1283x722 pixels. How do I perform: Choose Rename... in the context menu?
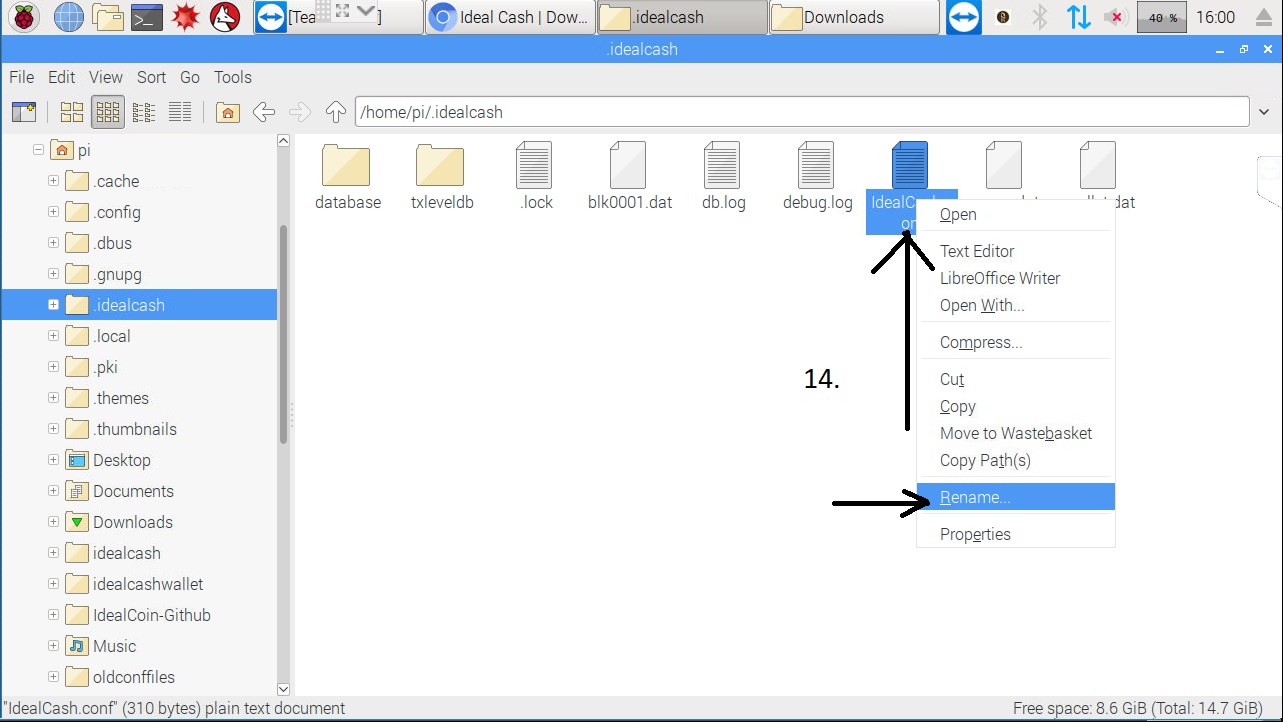pyautogui.click(x=1016, y=497)
